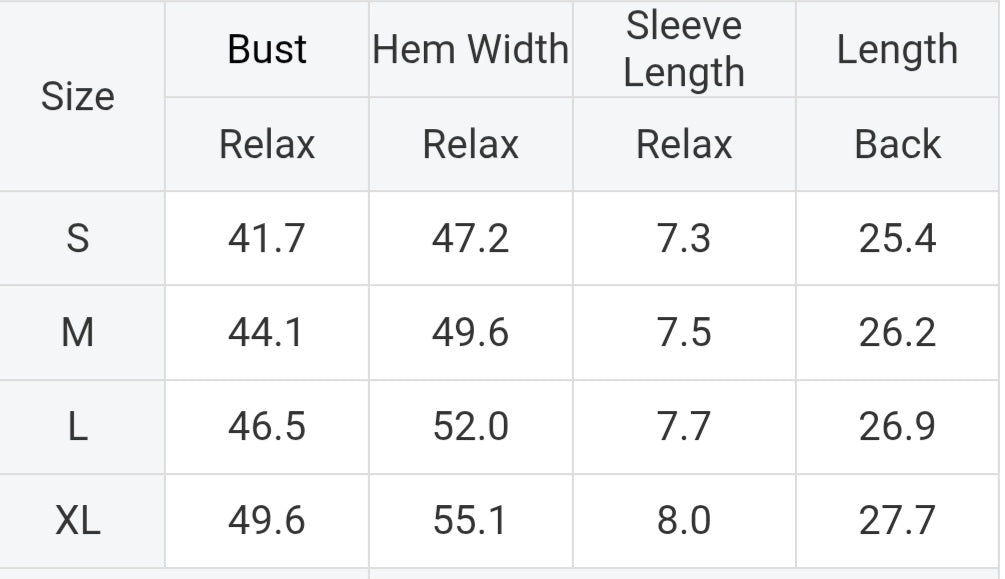Click the 26.2 length value for M
This screenshot has width=1005, height=579.
(897, 333)
